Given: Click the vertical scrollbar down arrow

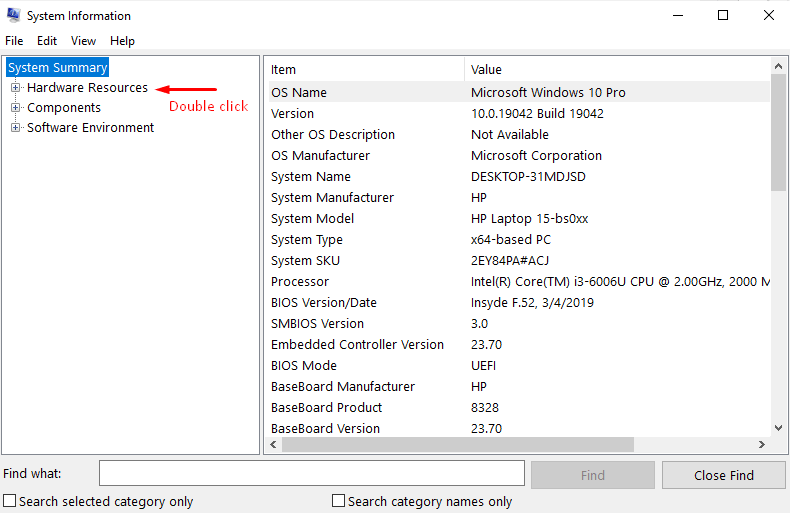Looking at the screenshot, I should (778, 428).
